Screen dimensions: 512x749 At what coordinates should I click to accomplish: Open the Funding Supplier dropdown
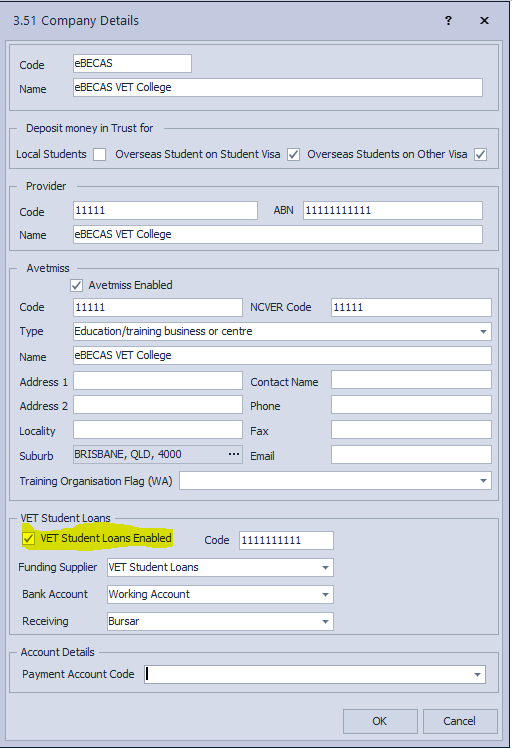(325, 567)
